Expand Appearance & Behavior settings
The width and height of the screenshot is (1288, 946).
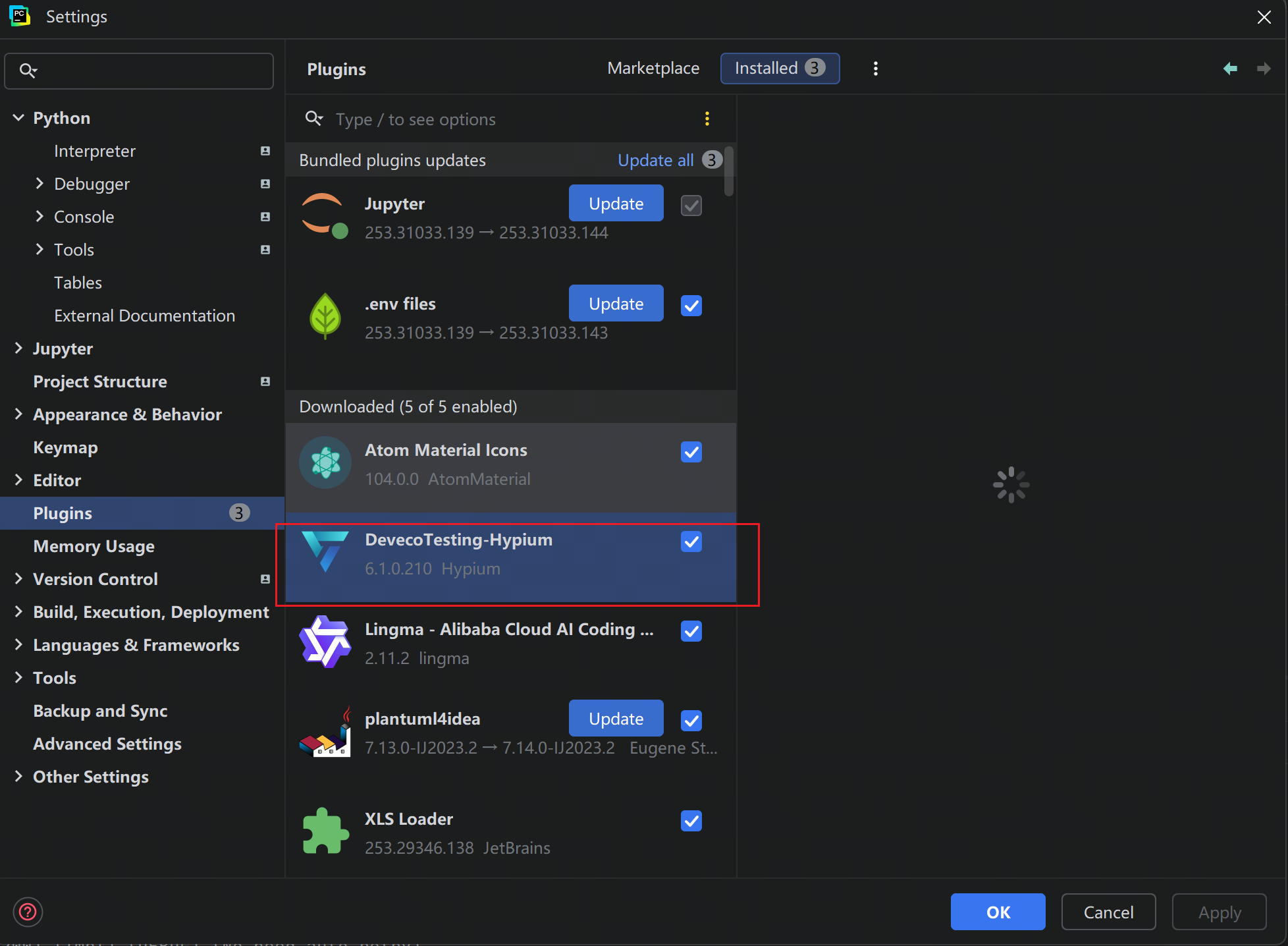pos(18,414)
